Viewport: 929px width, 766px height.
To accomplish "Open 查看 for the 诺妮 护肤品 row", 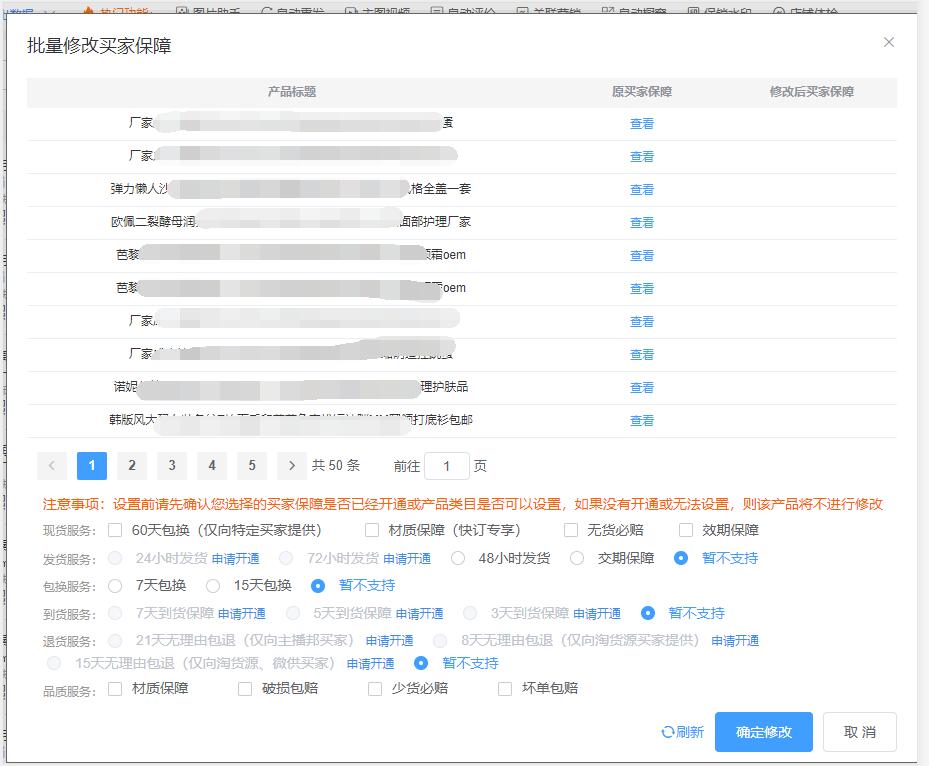I will coord(642,387).
